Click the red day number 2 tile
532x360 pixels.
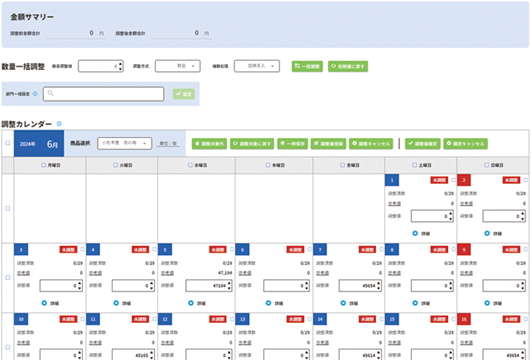[x=464, y=180]
